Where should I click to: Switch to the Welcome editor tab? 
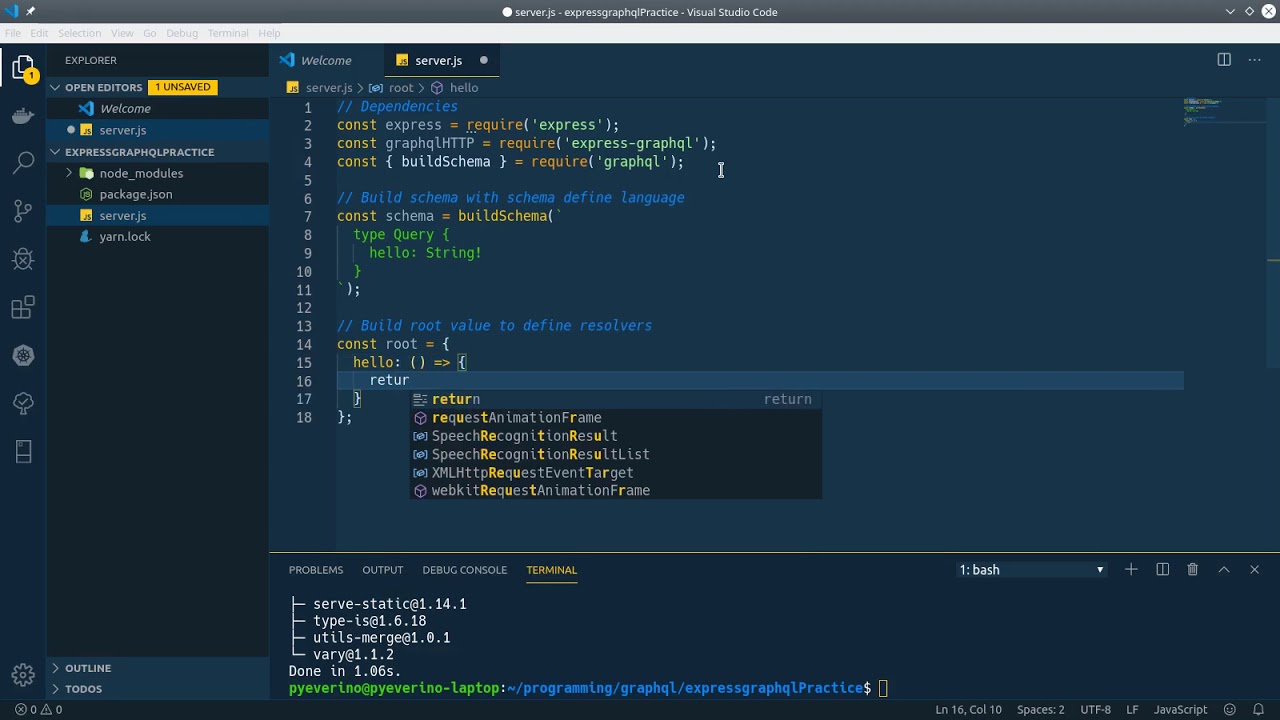point(325,60)
